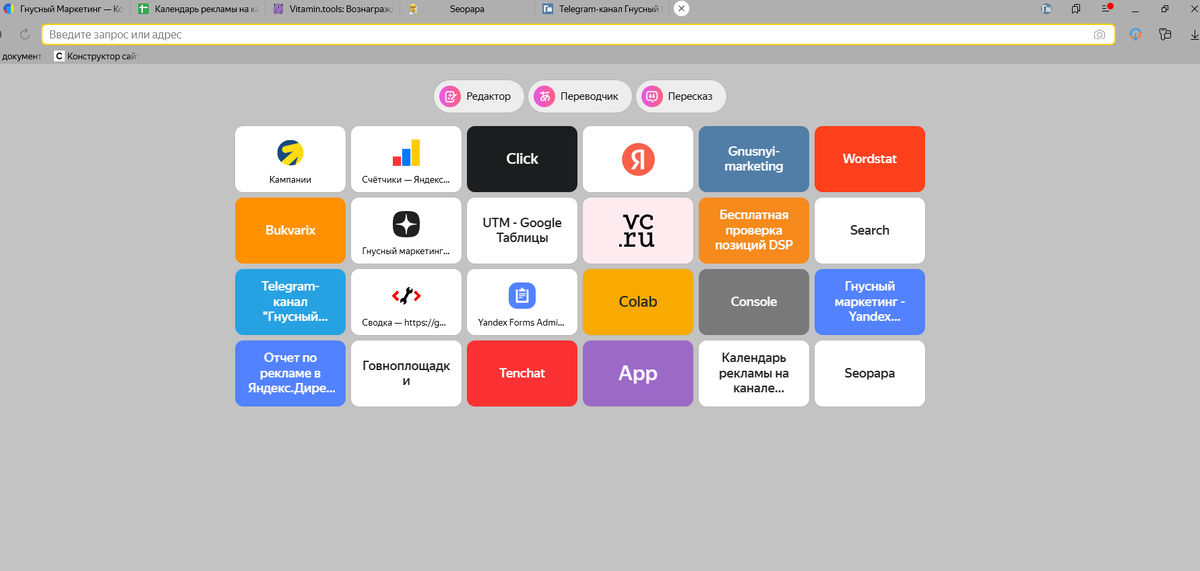This screenshot has height=571, width=1200.
Task: Switch to Календарь рекламы tab
Action: tap(197, 8)
